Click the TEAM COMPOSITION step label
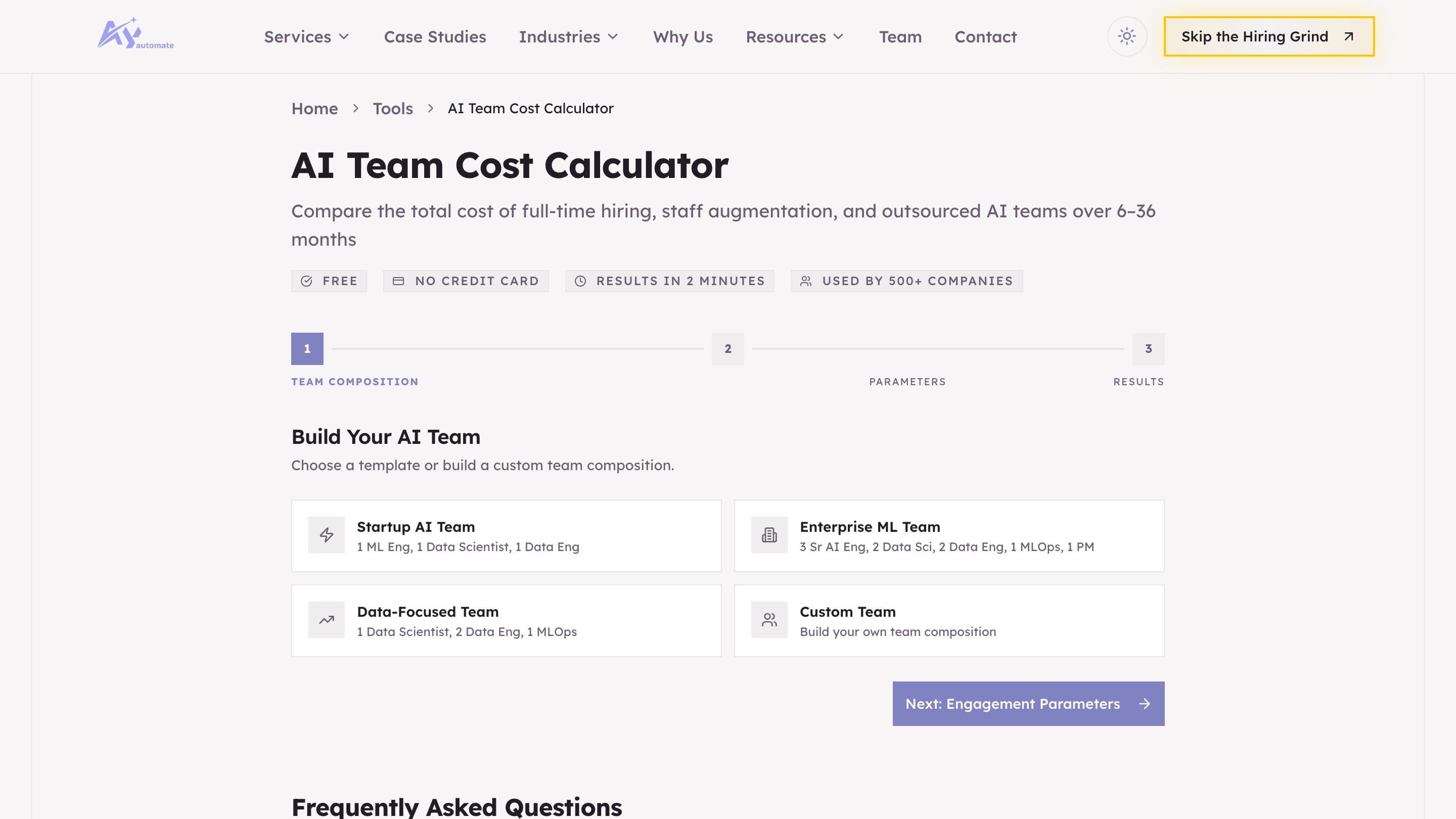The width and height of the screenshot is (1456, 819). (354, 382)
